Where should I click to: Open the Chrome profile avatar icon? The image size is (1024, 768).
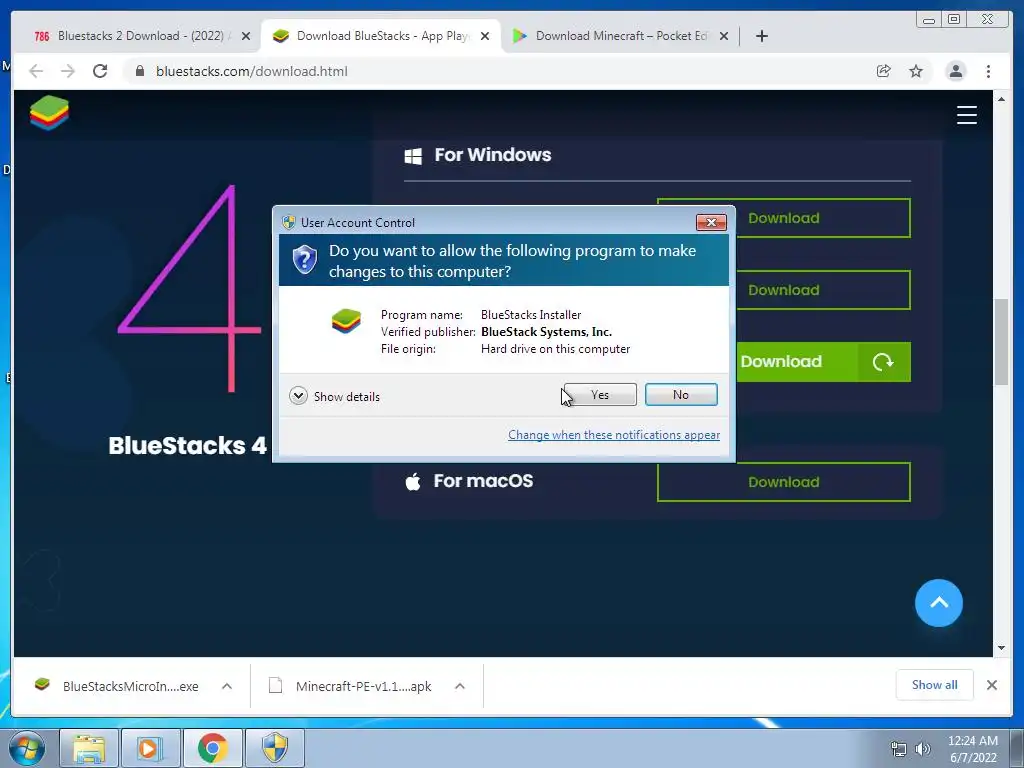[x=955, y=71]
